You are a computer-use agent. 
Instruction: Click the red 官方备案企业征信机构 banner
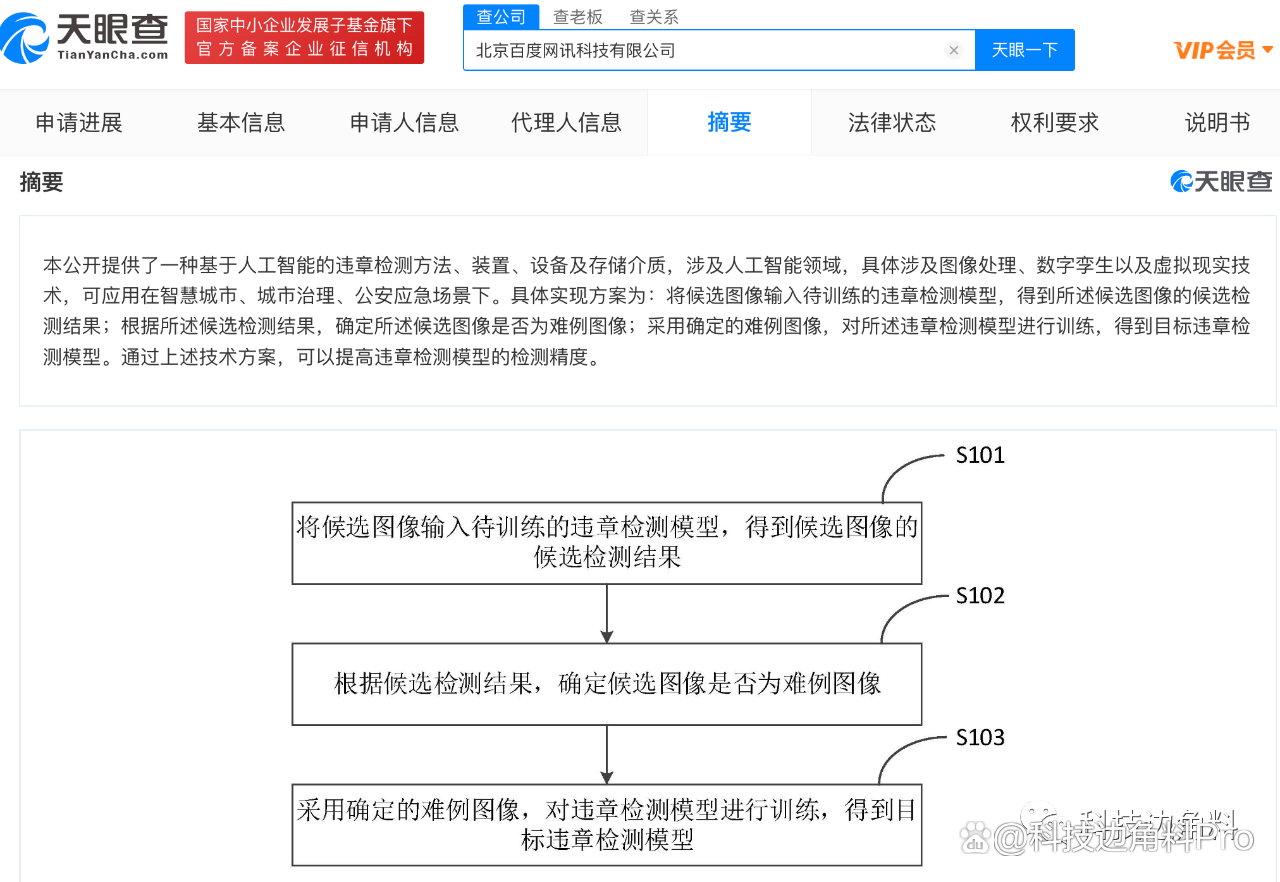click(x=304, y=38)
